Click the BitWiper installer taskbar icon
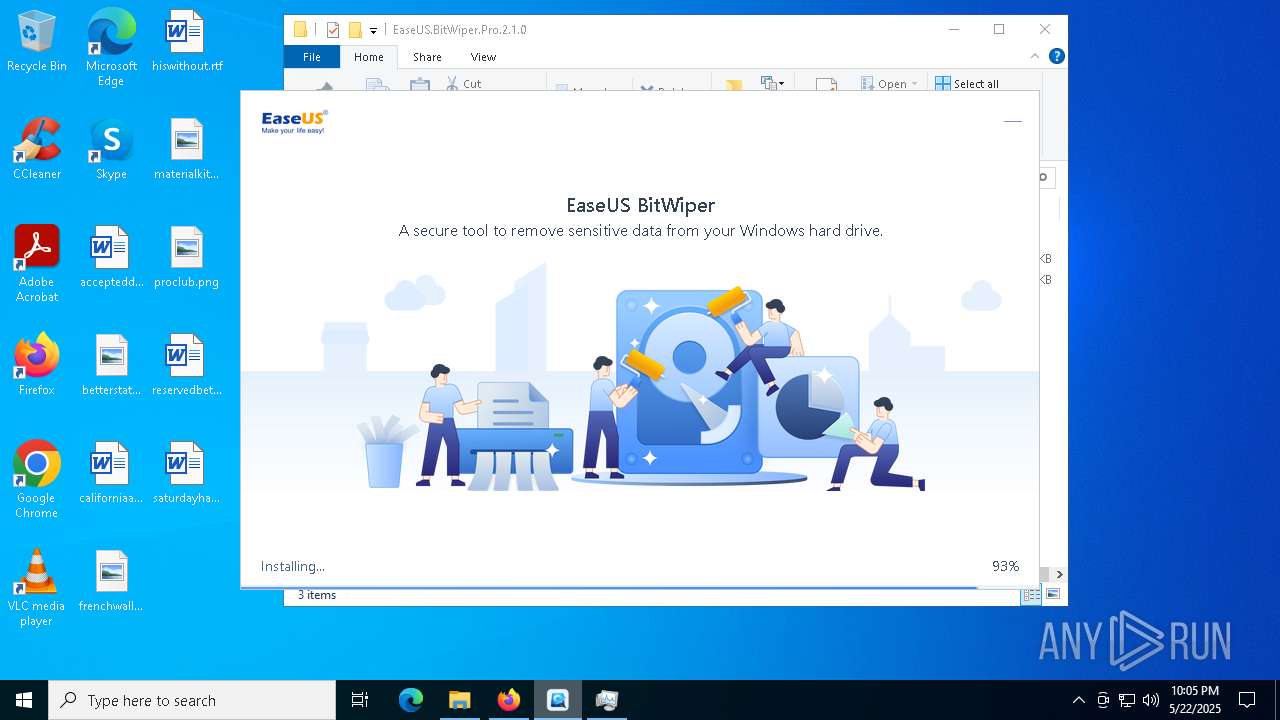The width and height of the screenshot is (1280, 720). (557, 700)
